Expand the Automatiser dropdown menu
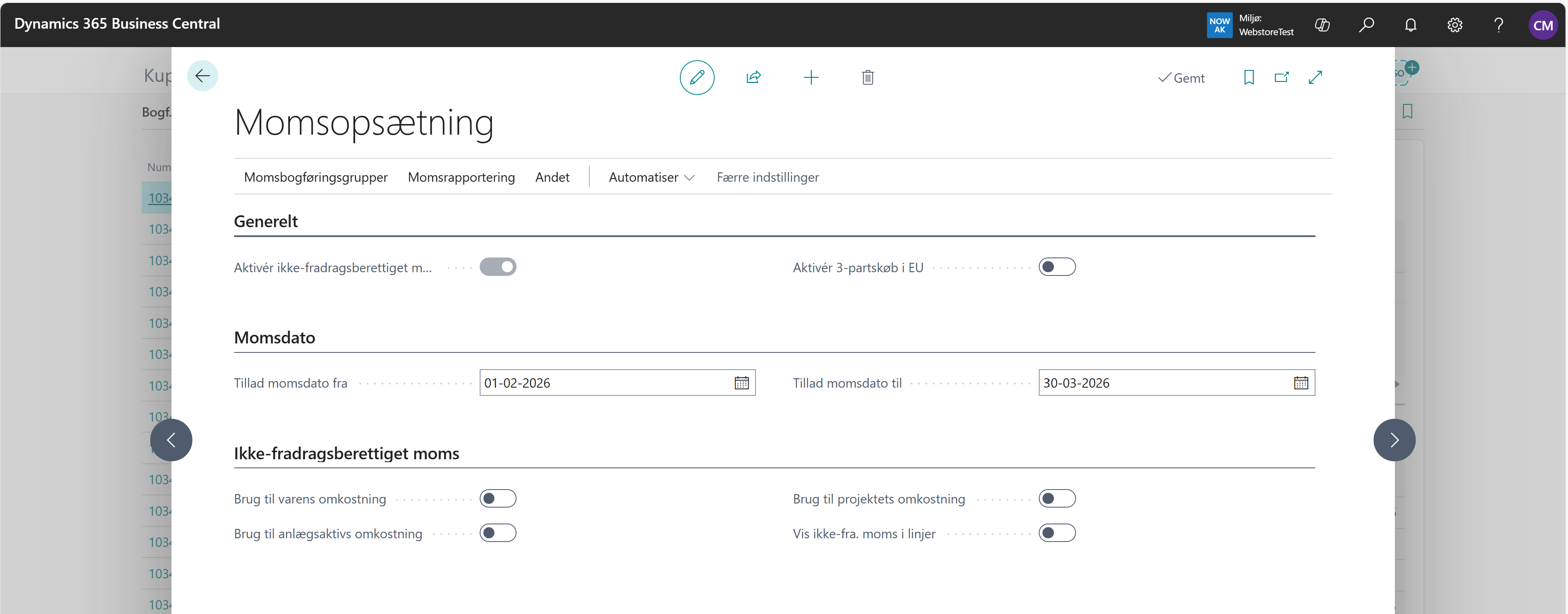Image resolution: width=1568 pixels, height=614 pixels. click(x=651, y=177)
